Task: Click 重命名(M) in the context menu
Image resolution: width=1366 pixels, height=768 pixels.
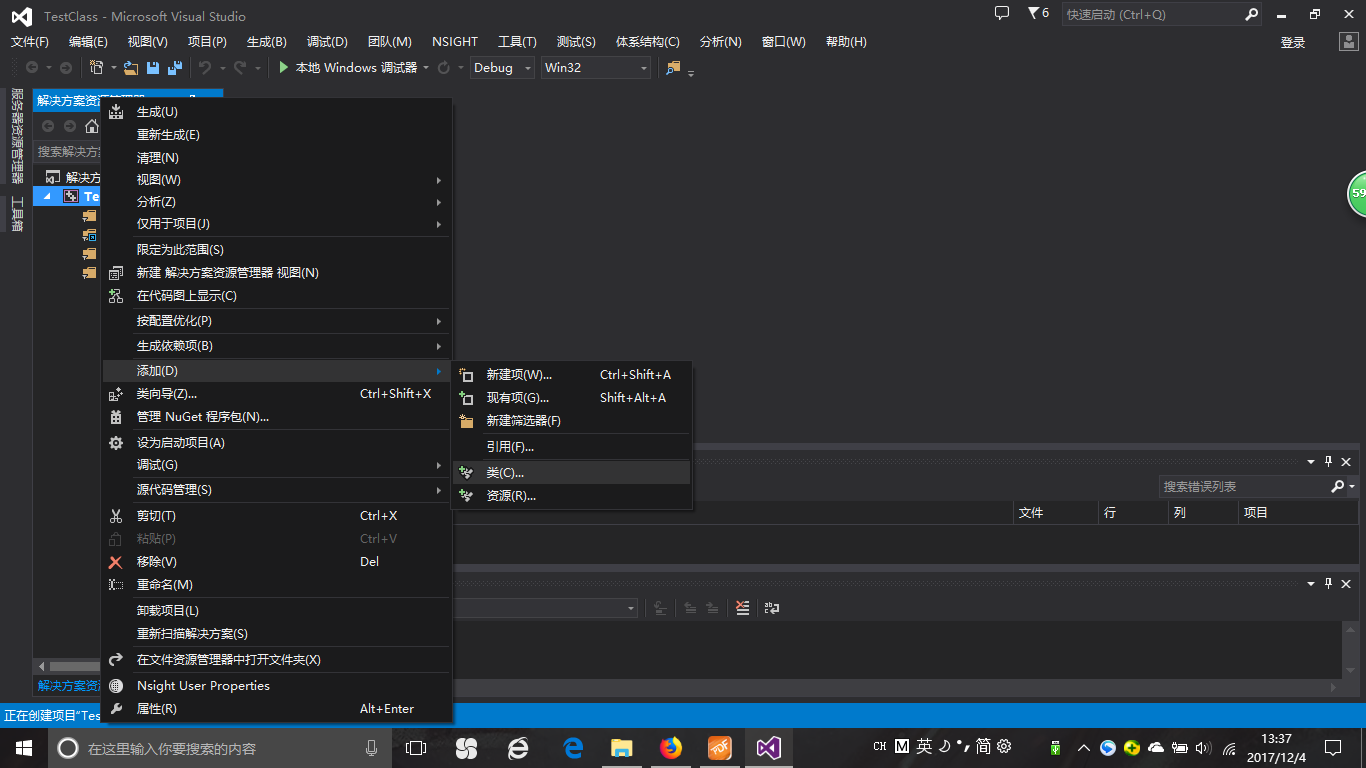Action: click(x=277, y=584)
